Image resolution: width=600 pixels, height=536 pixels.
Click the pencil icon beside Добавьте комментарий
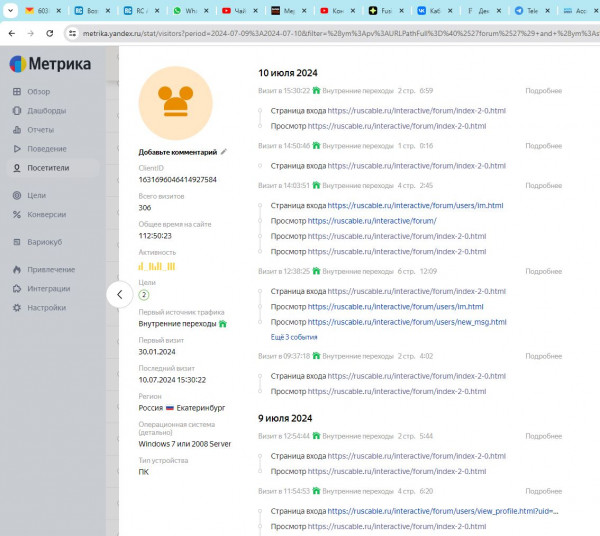(x=224, y=152)
